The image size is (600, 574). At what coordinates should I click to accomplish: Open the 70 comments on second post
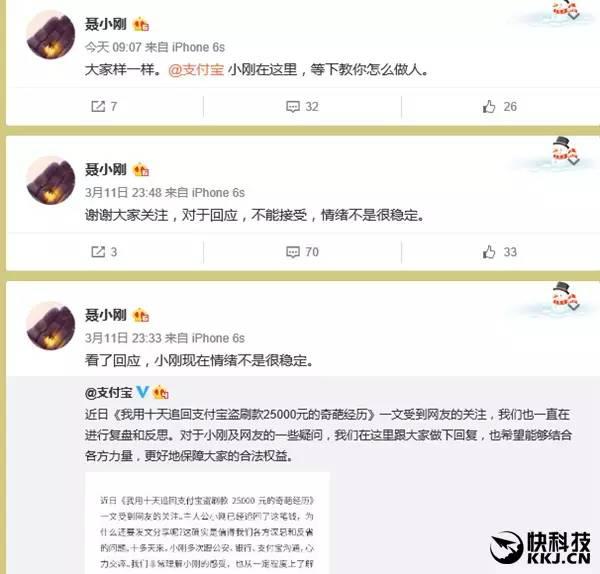point(302,252)
